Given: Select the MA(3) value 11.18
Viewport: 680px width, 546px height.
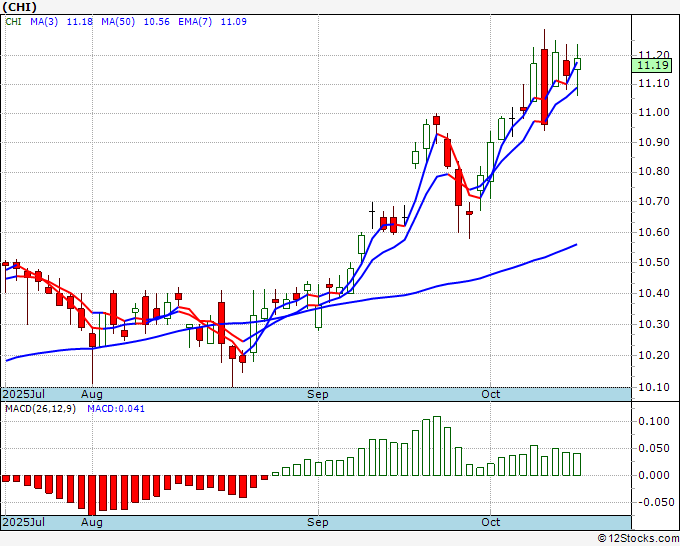Looking at the screenshot, I should tap(79, 21).
